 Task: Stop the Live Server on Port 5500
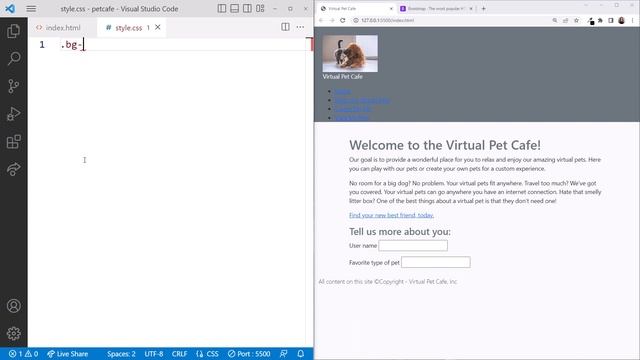click(x=249, y=354)
